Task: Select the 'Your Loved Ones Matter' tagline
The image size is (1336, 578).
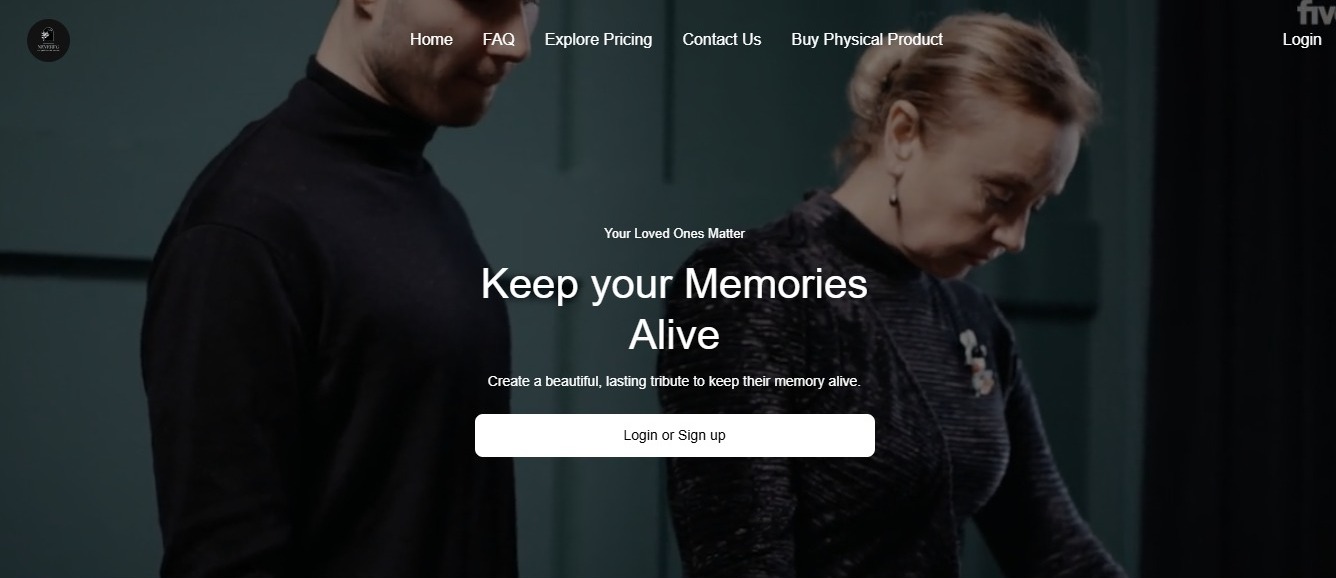Action: point(674,233)
